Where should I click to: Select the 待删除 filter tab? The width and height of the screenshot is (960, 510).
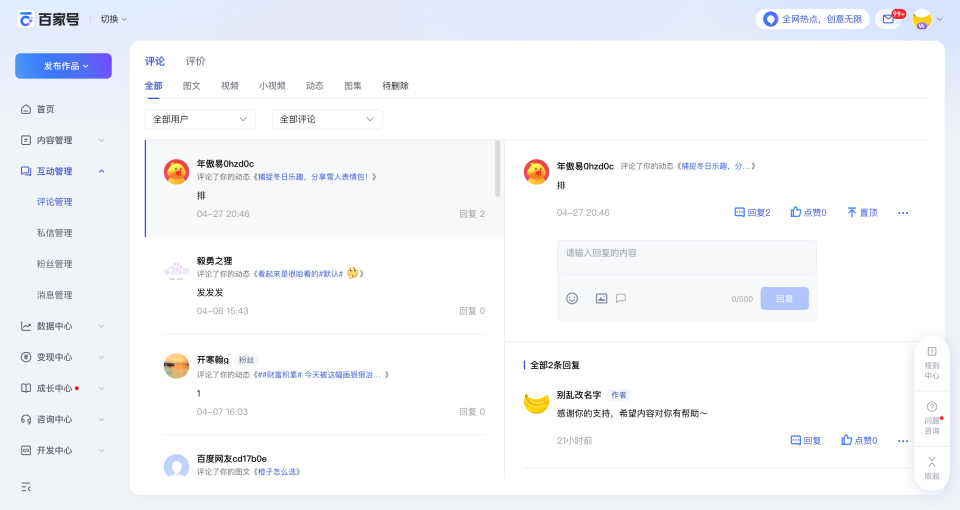(x=396, y=86)
